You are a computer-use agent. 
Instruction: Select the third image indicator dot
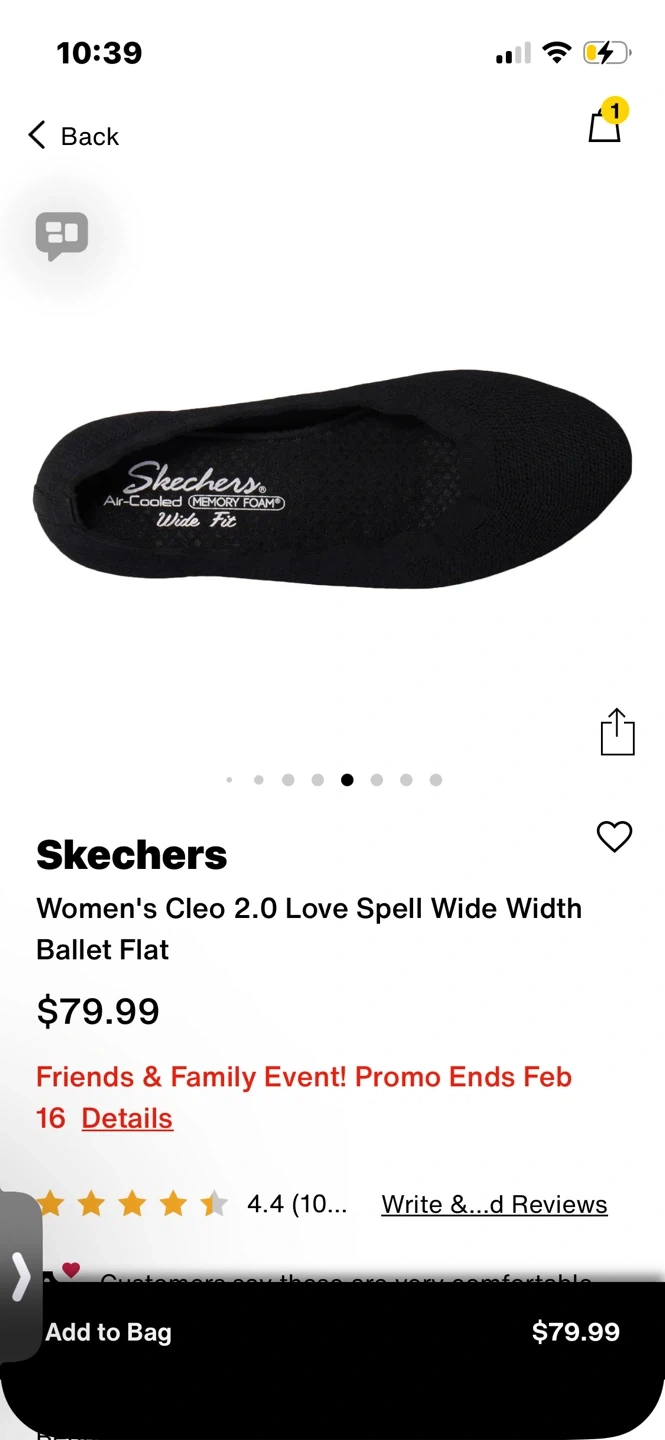[288, 780]
